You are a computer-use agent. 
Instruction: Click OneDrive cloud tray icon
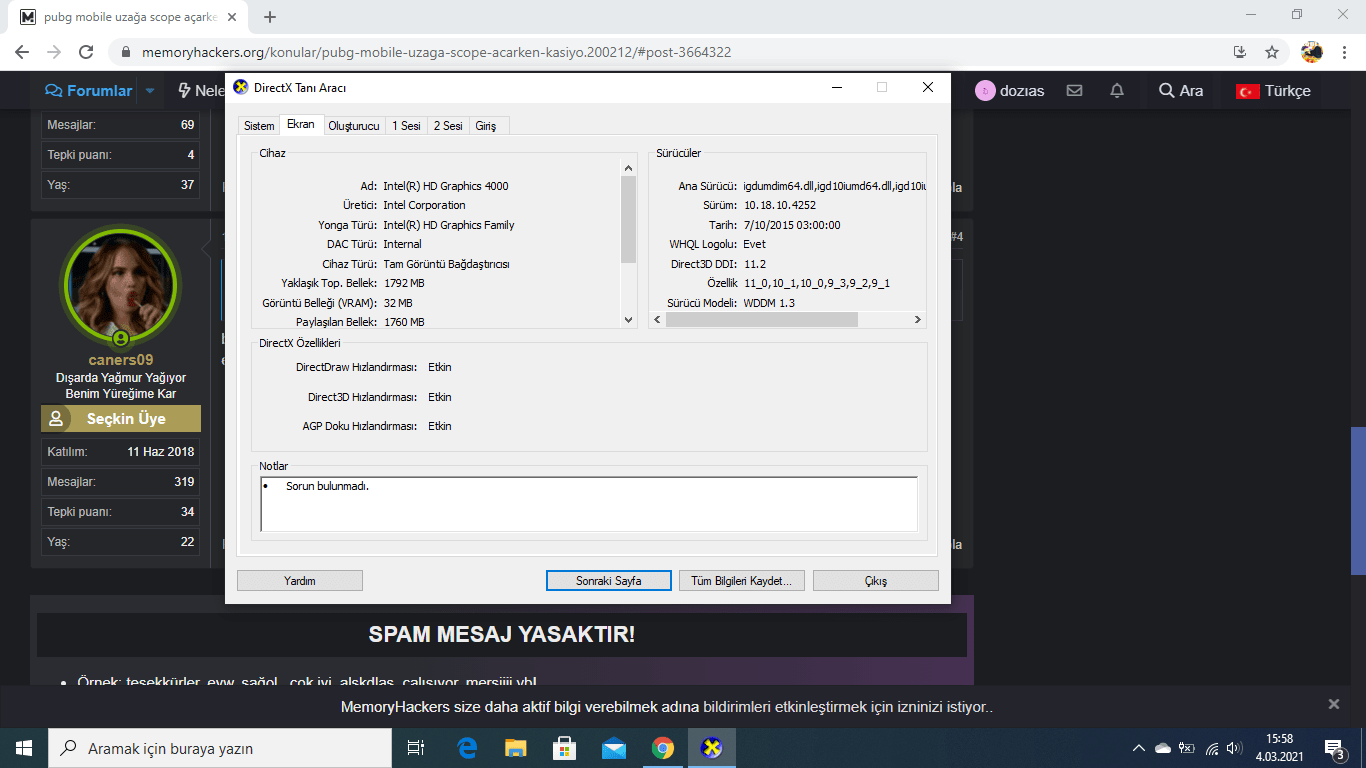click(x=1162, y=748)
